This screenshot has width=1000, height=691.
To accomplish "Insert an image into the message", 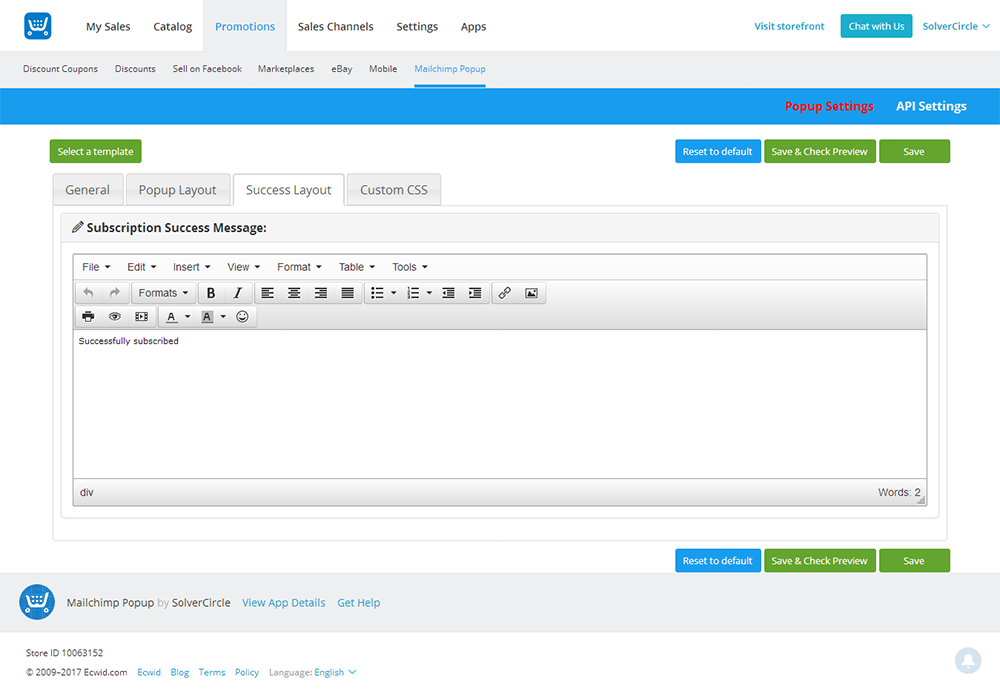I will point(531,293).
